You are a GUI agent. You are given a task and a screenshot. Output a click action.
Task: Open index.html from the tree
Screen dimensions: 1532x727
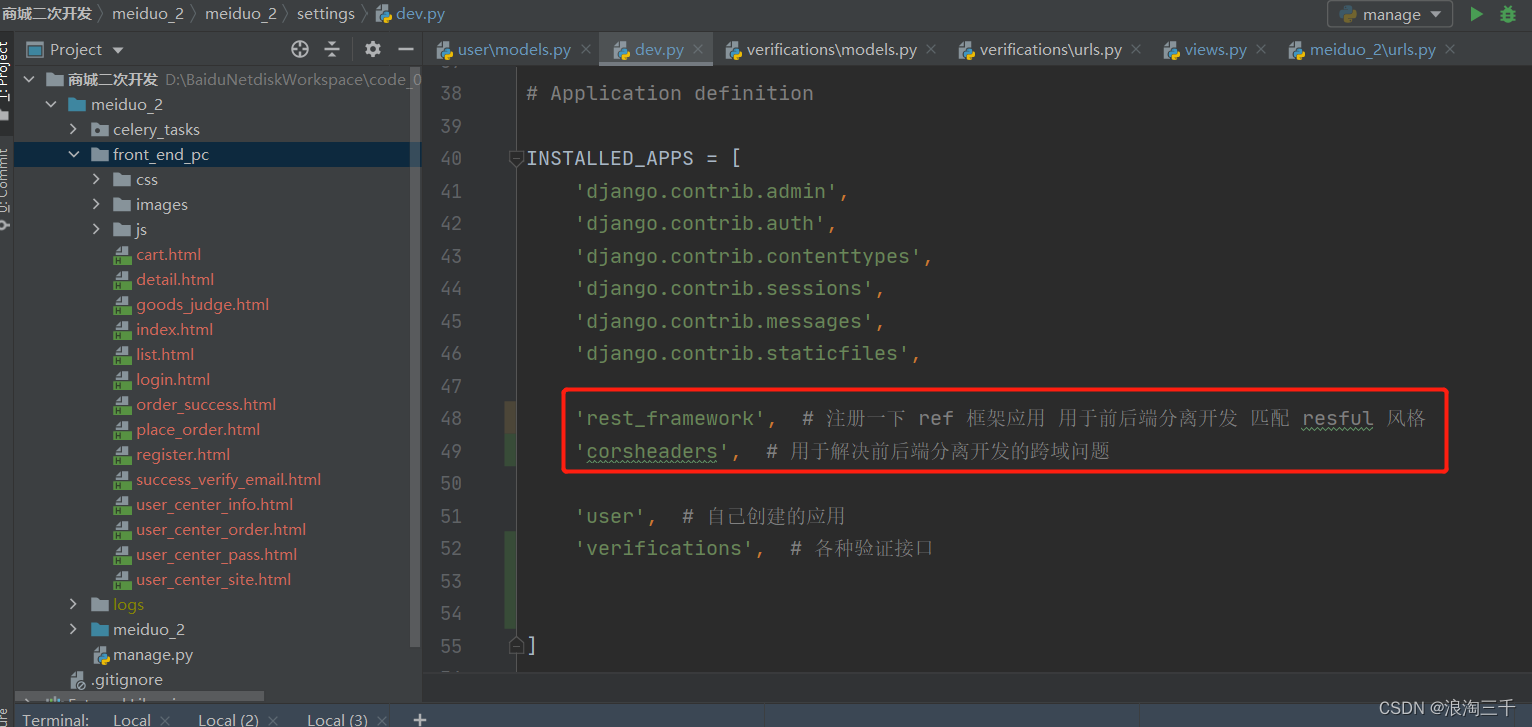[x=174, y=329]
